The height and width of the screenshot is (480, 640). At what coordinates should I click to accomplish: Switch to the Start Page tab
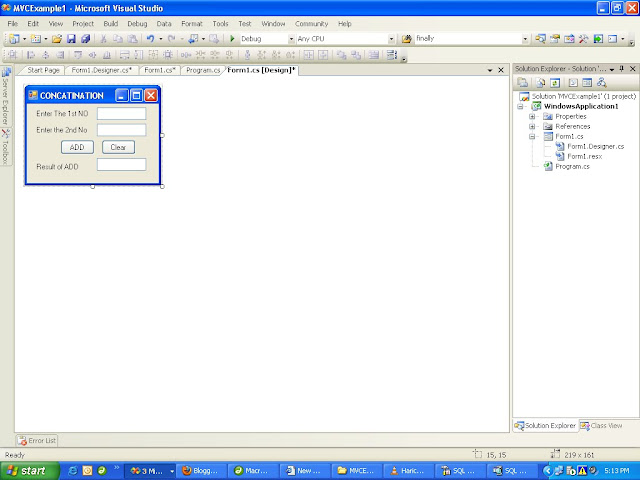pyautogui.click(x=43, y=70)
